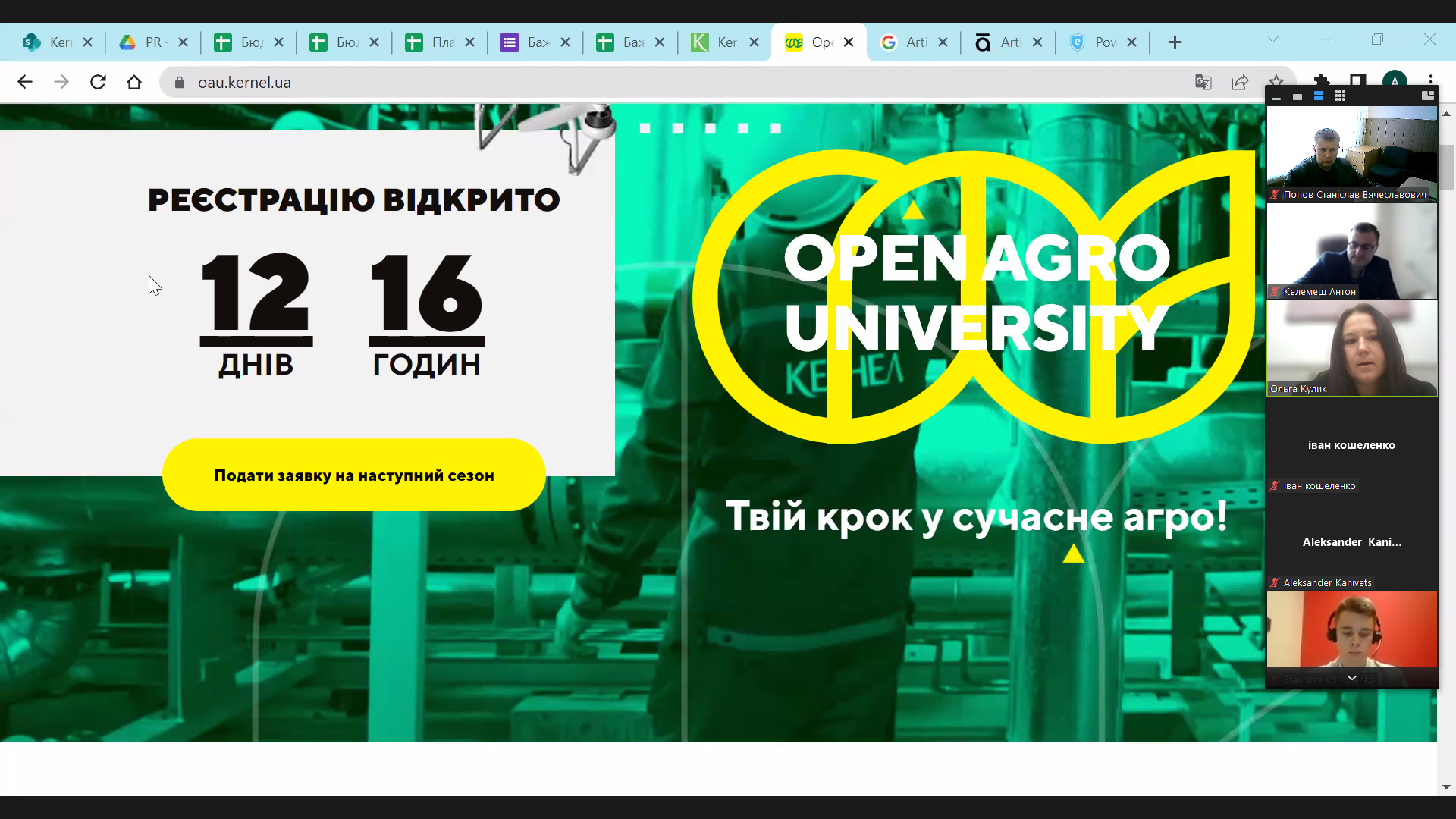Click the 12 ДНІВ countdown
This screenshot has width=1456, height=819.
[x=256, y=314]
